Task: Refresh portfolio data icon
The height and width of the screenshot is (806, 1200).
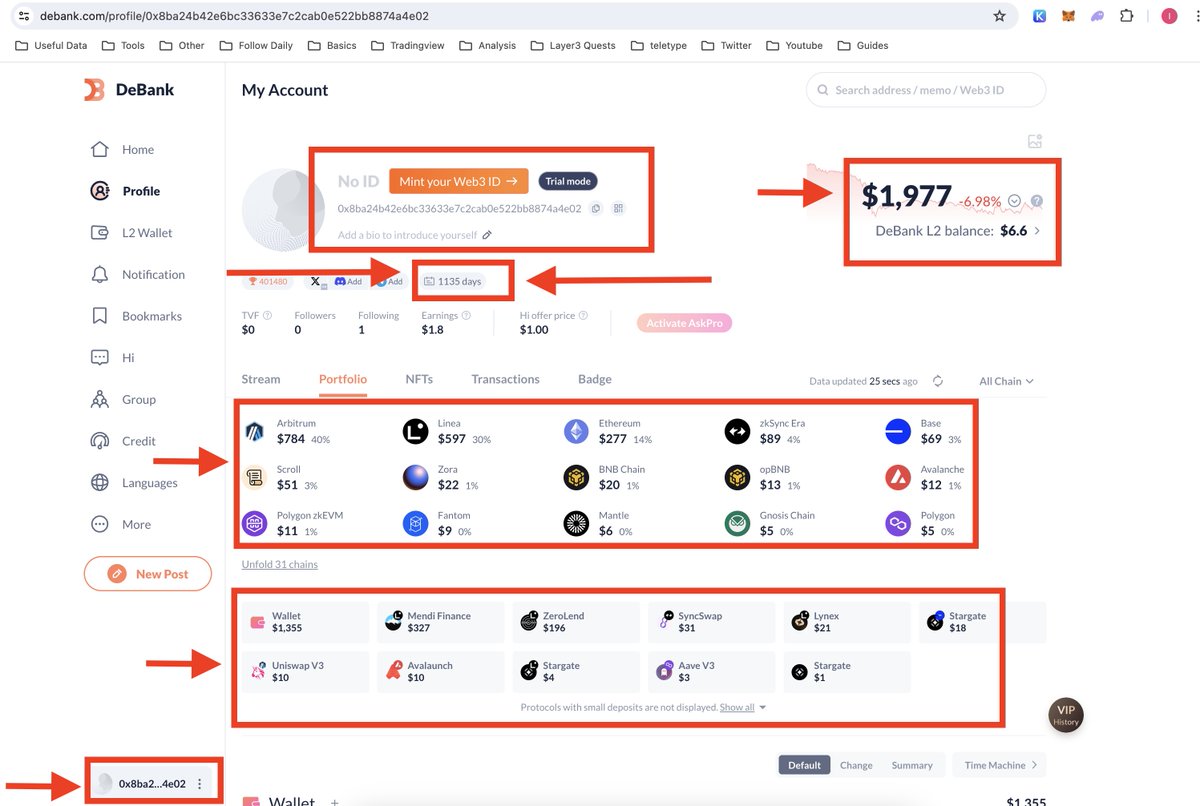Action: point(938,381)
